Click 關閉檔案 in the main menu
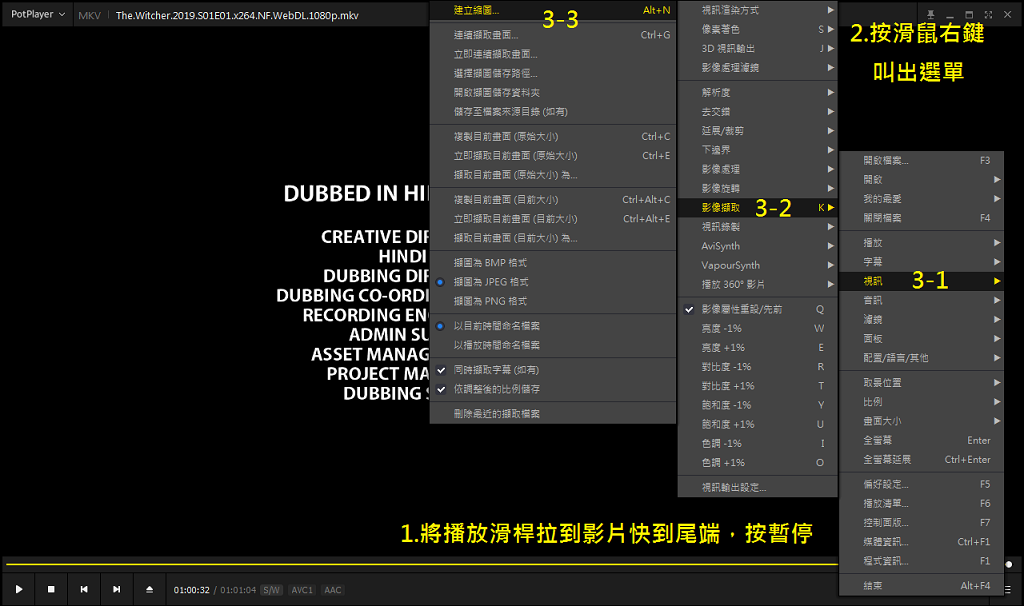The width and height of the screenshot is (1024, 606). coord(921,217)
